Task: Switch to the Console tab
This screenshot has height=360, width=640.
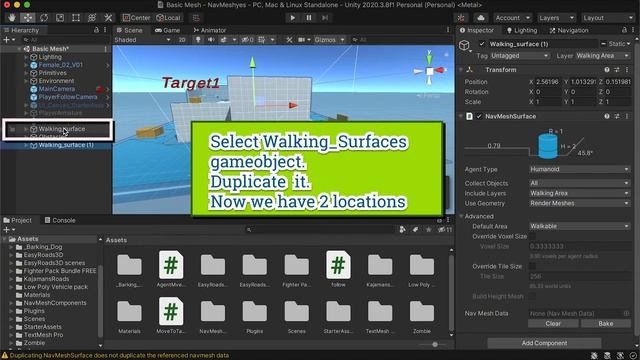Action: [60, 220]
